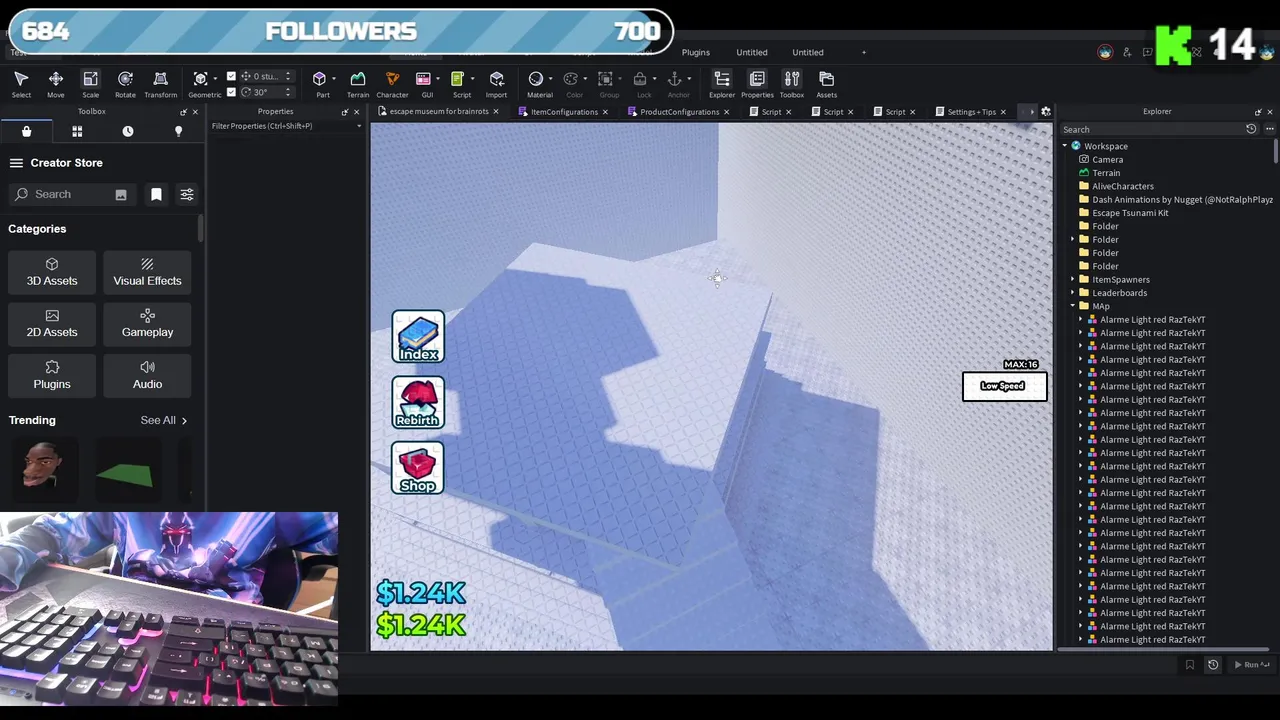
Task: Open Toolbox search filter options icon
Action: click(x=187, y=194)
